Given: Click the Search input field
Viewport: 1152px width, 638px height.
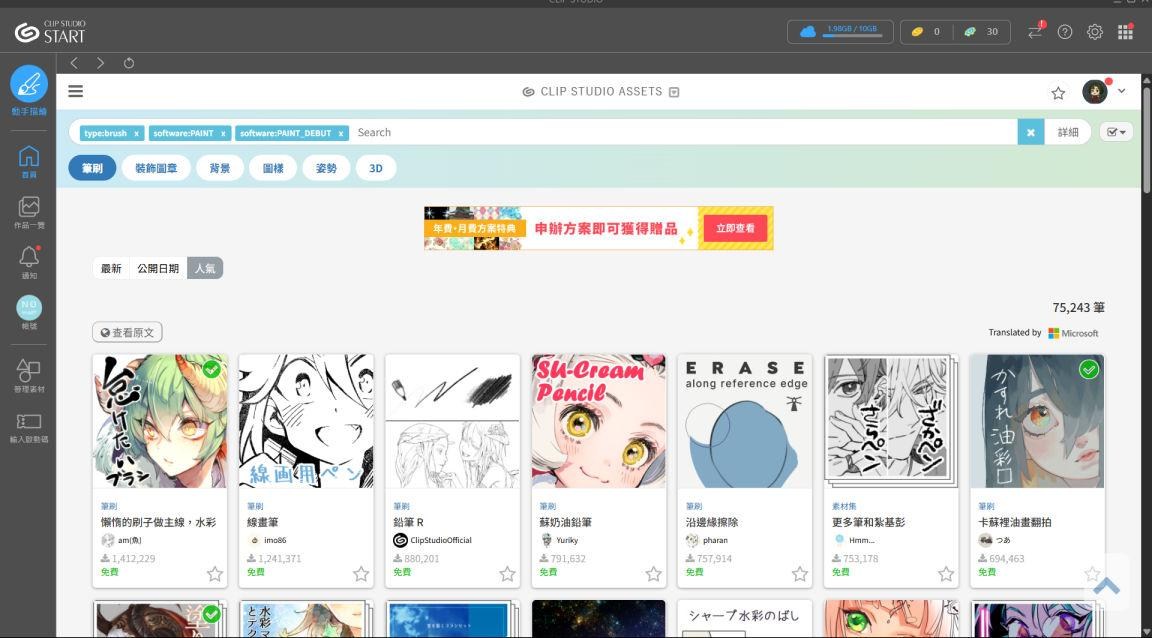Looking at the screenshot, I should point(683,132).
